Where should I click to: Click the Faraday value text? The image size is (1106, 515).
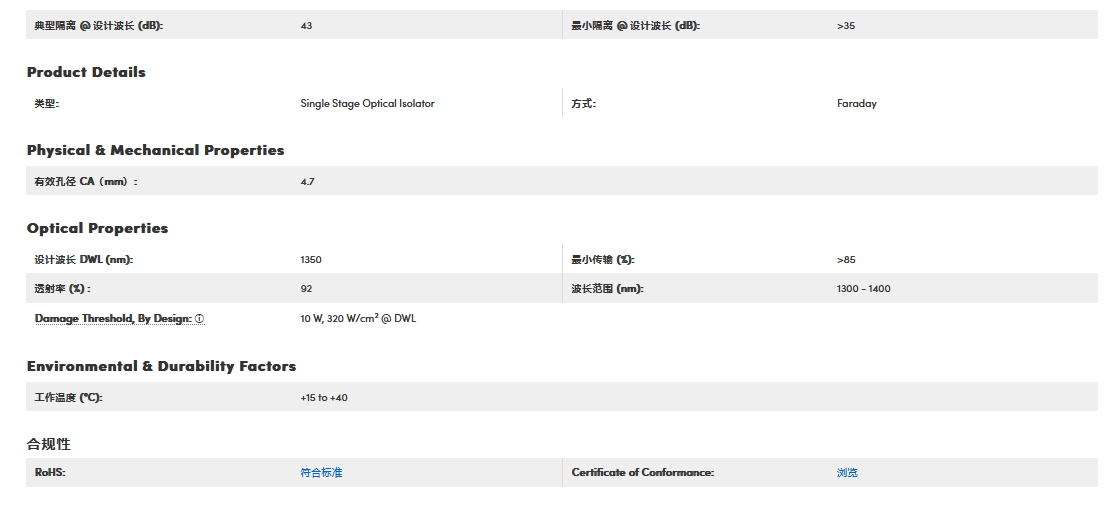click(856, 103)
